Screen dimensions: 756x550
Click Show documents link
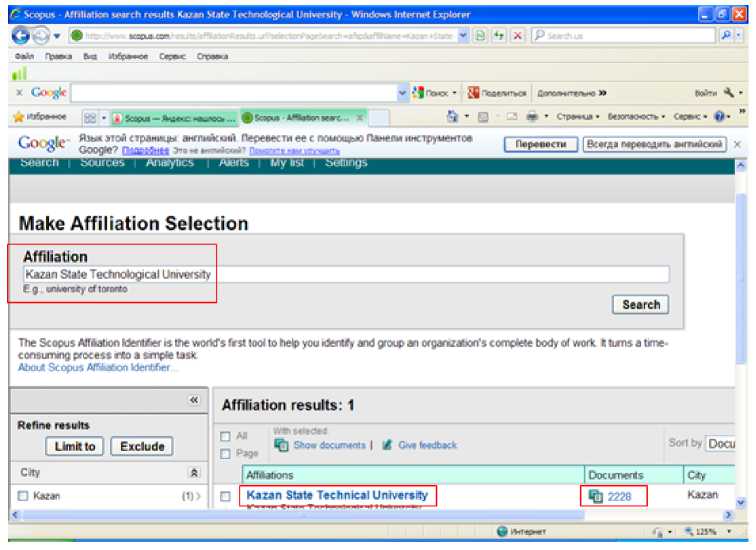pos(329,445)
